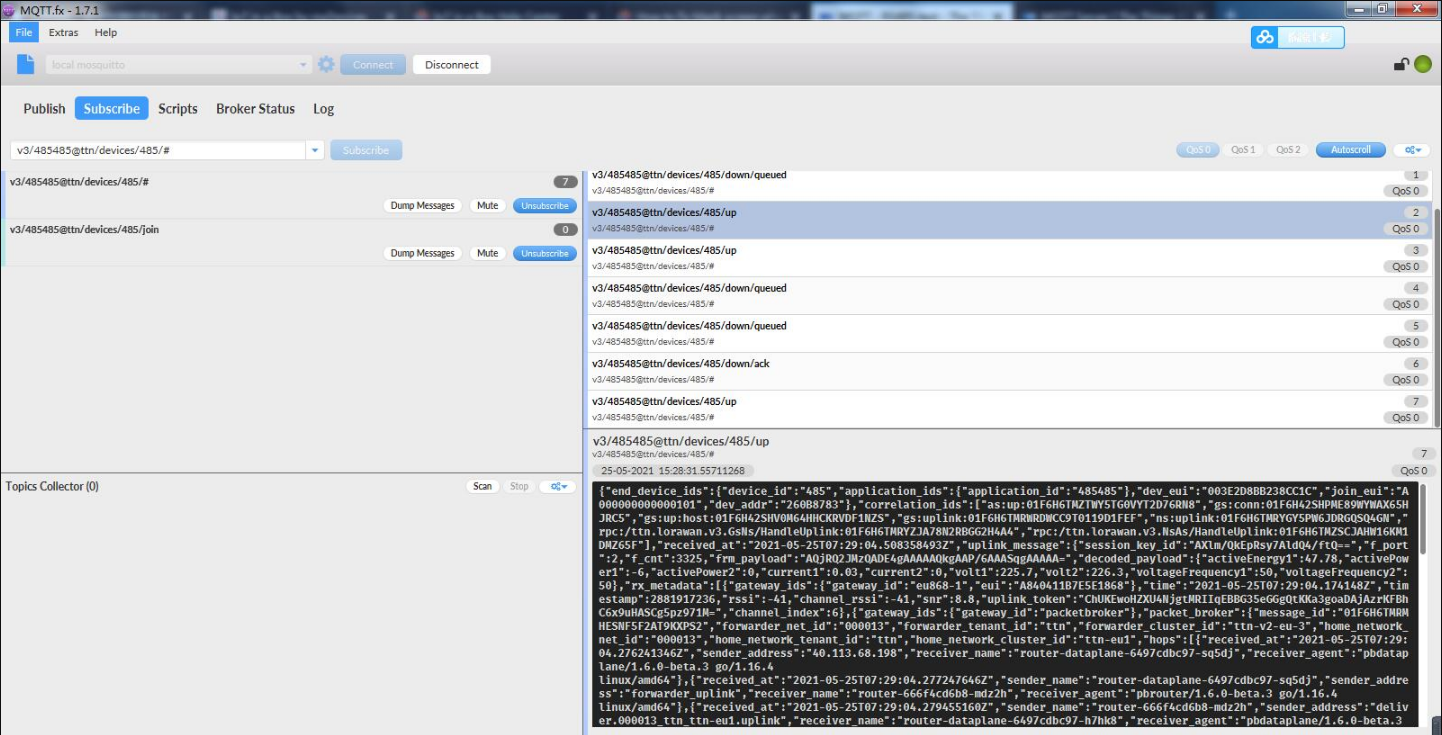Dump Messages for the devices/485/join subscription
Screen dimensions: 1442x735
[x=422, y=254]
